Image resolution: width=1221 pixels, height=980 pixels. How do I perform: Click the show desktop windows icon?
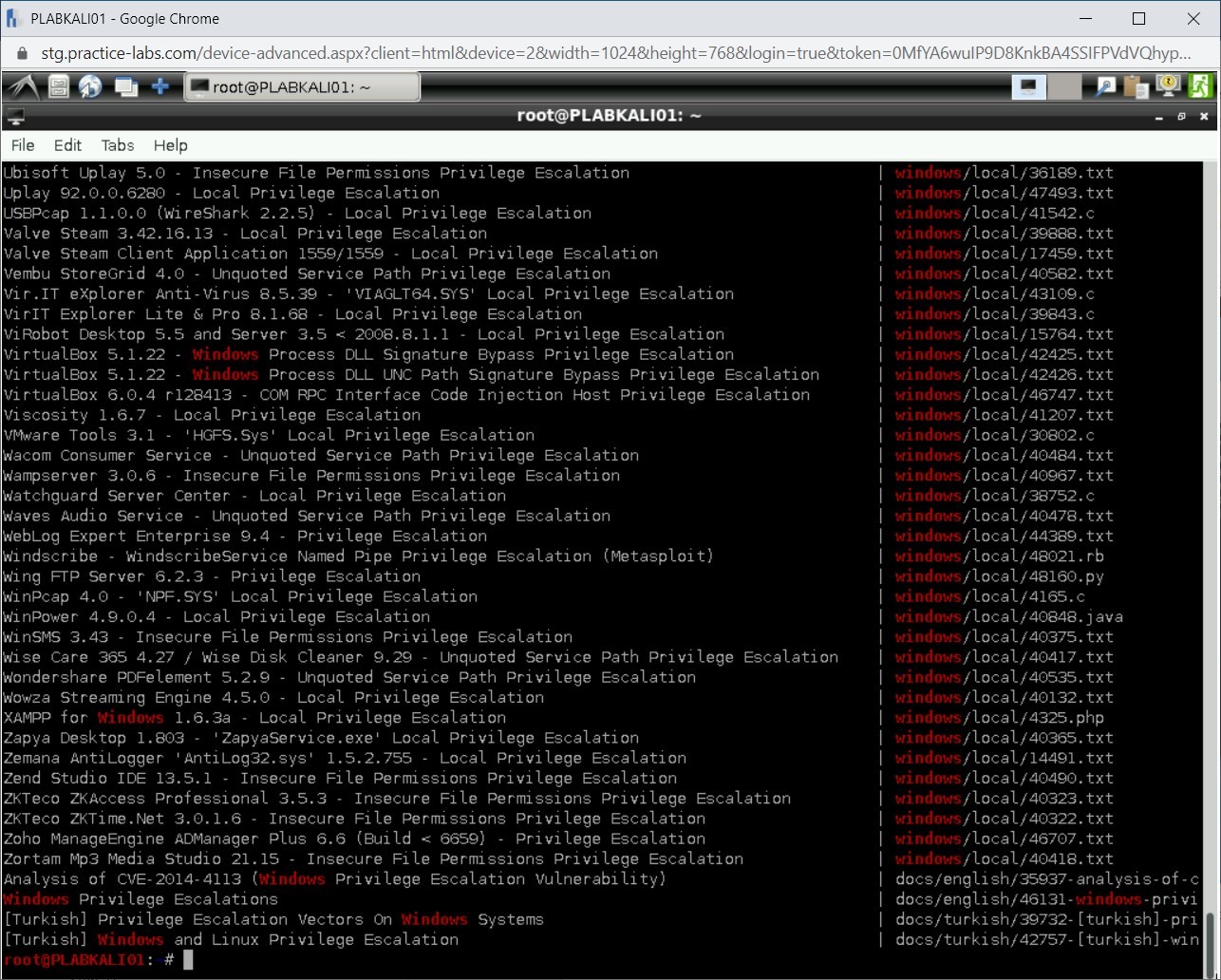[125, 87]
